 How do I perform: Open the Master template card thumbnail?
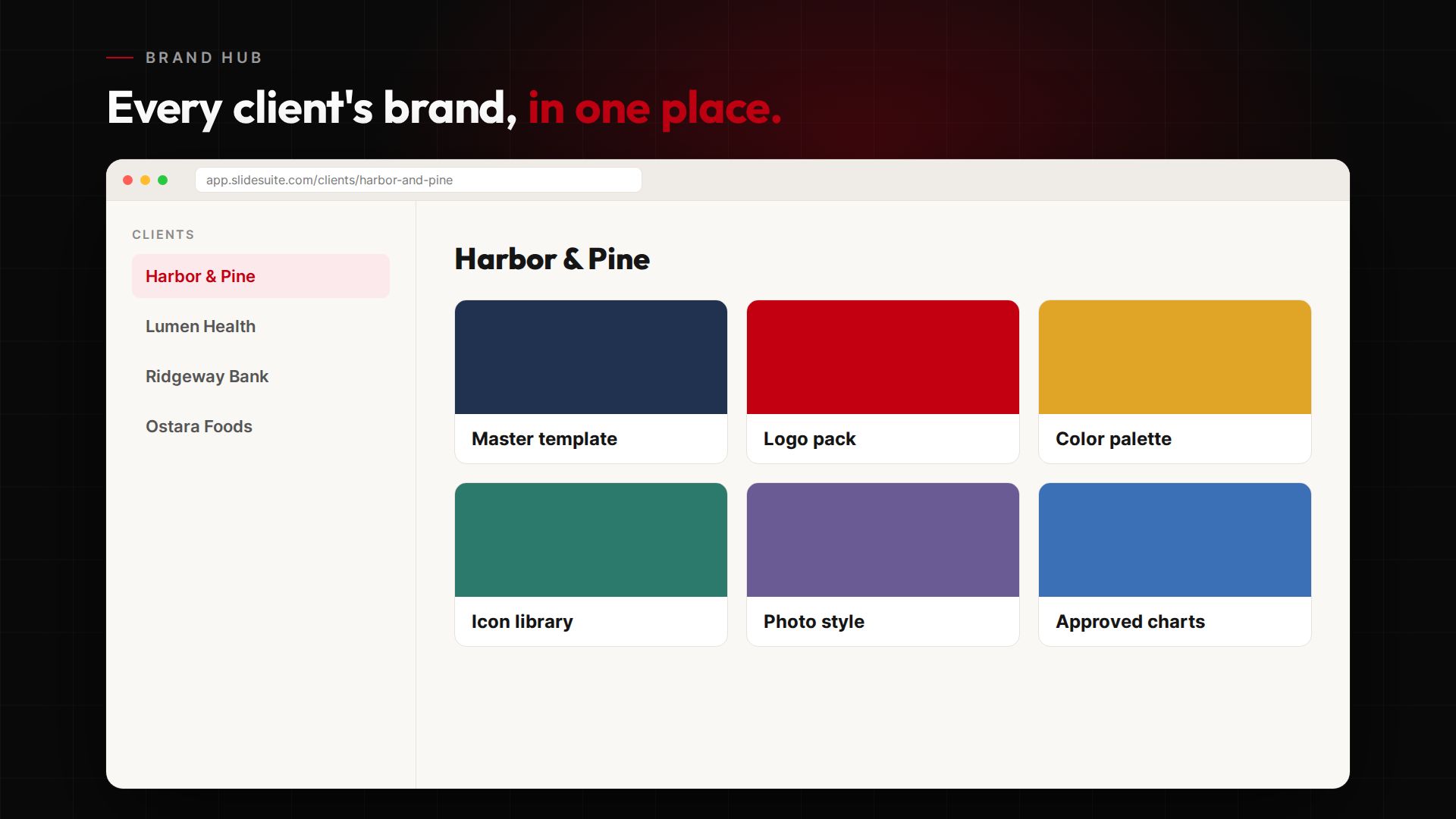click(591, 357)
